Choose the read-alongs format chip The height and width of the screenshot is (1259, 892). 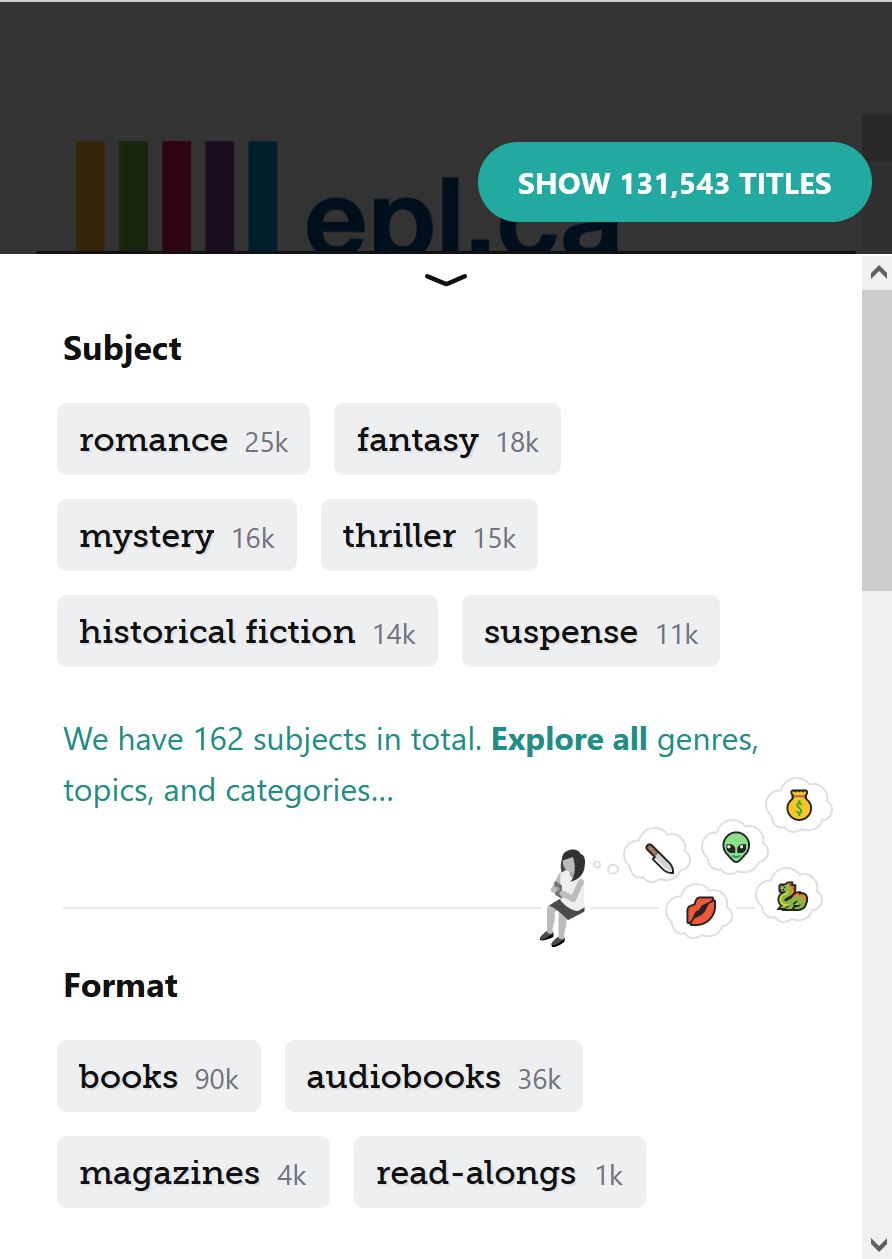pos(500,1172)
